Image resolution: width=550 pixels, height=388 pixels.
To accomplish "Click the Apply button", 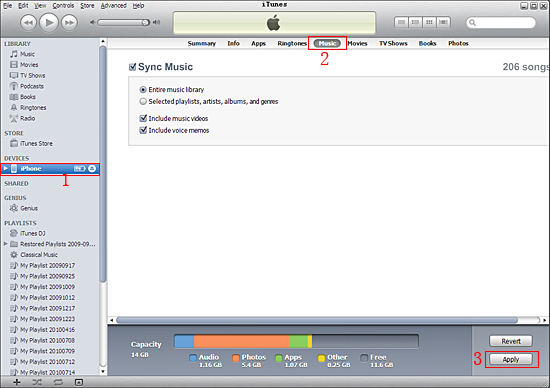I will coord(511,360).
